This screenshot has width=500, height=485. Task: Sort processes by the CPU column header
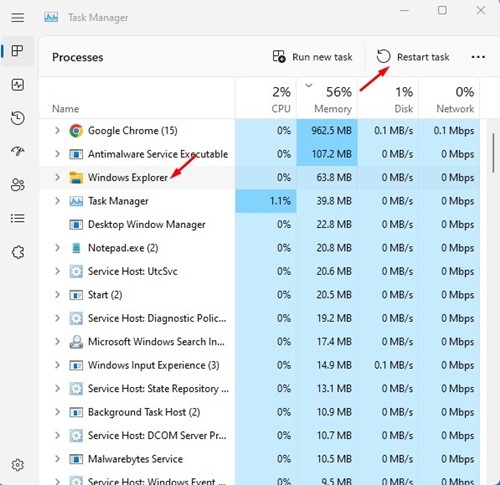[266, 98]
